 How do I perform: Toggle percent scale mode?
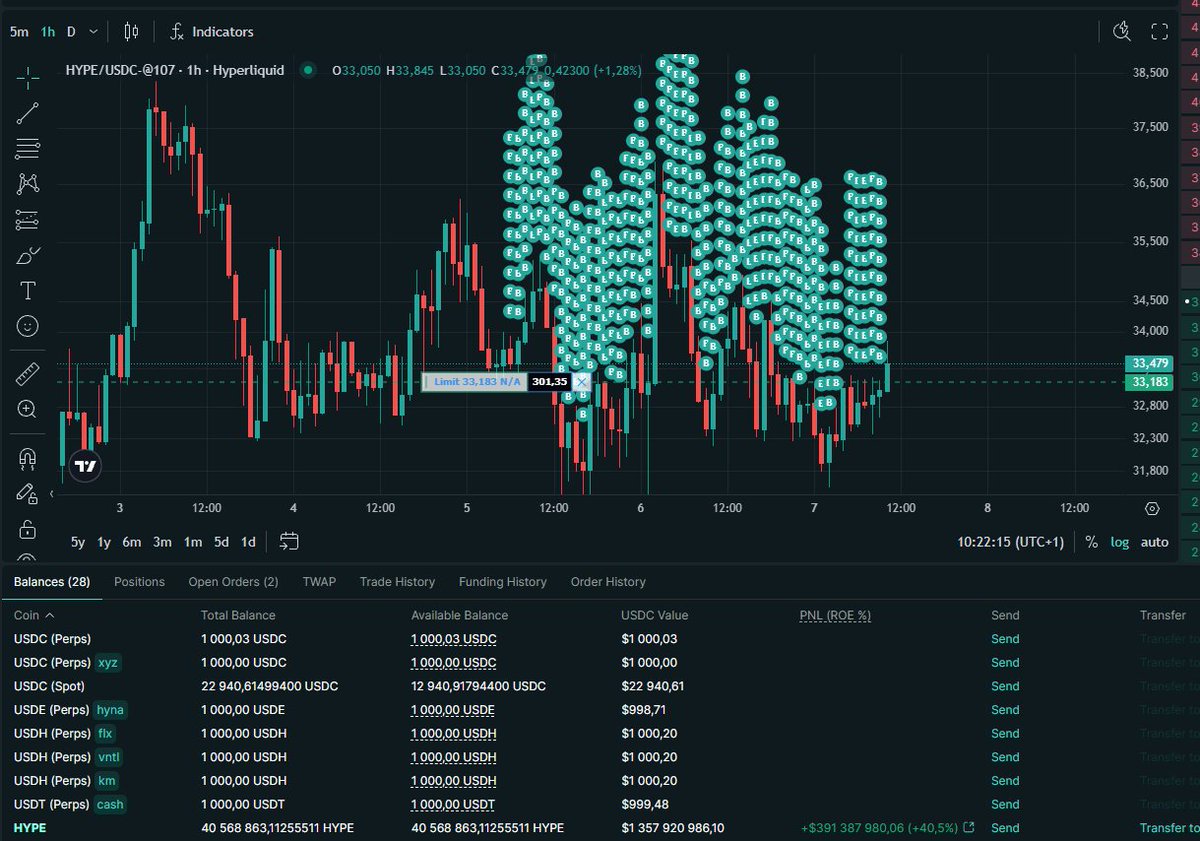pyautogui.click(x=1091, y=542)
